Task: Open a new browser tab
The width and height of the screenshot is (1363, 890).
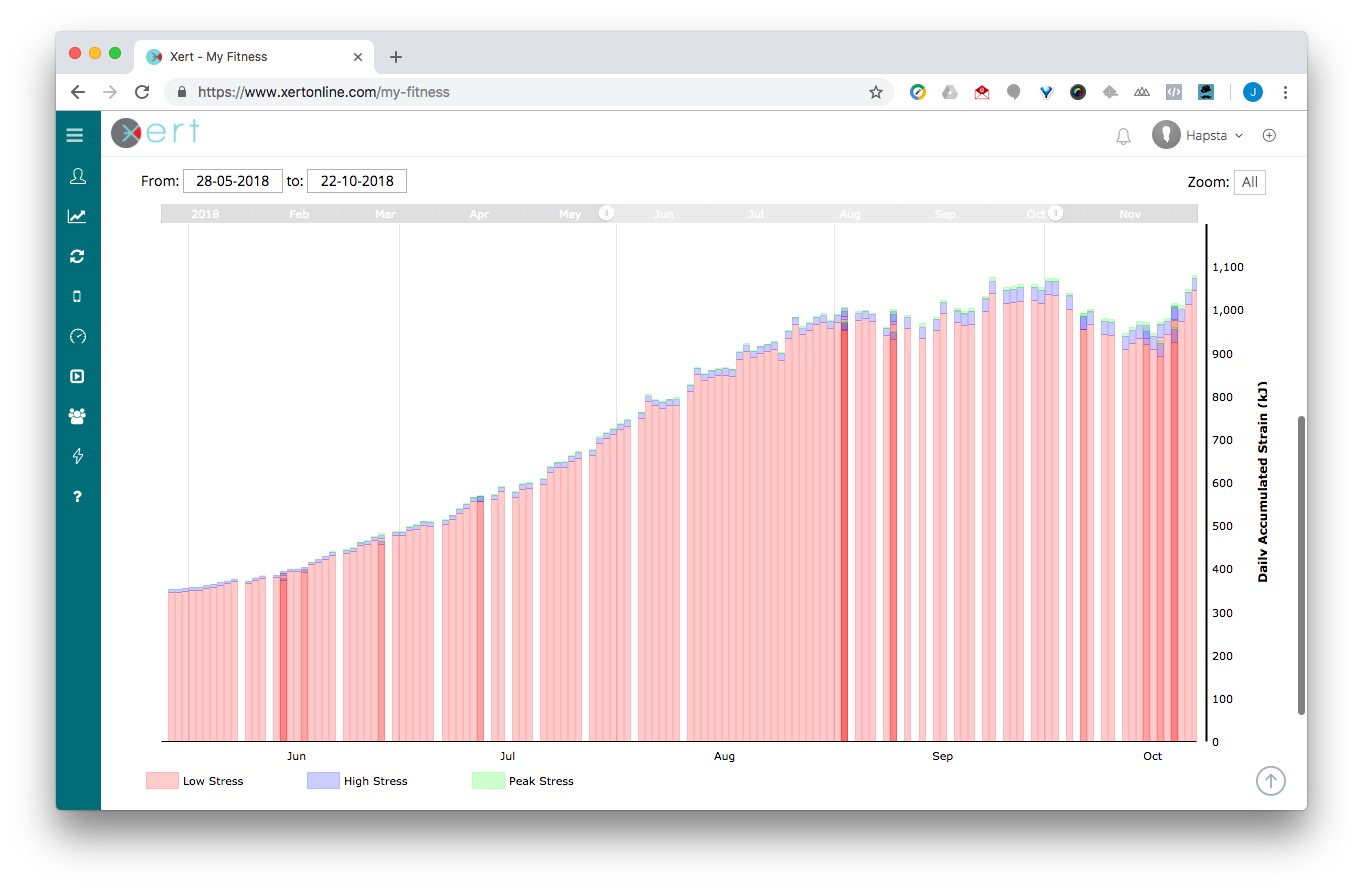Action: pos(396,57)
